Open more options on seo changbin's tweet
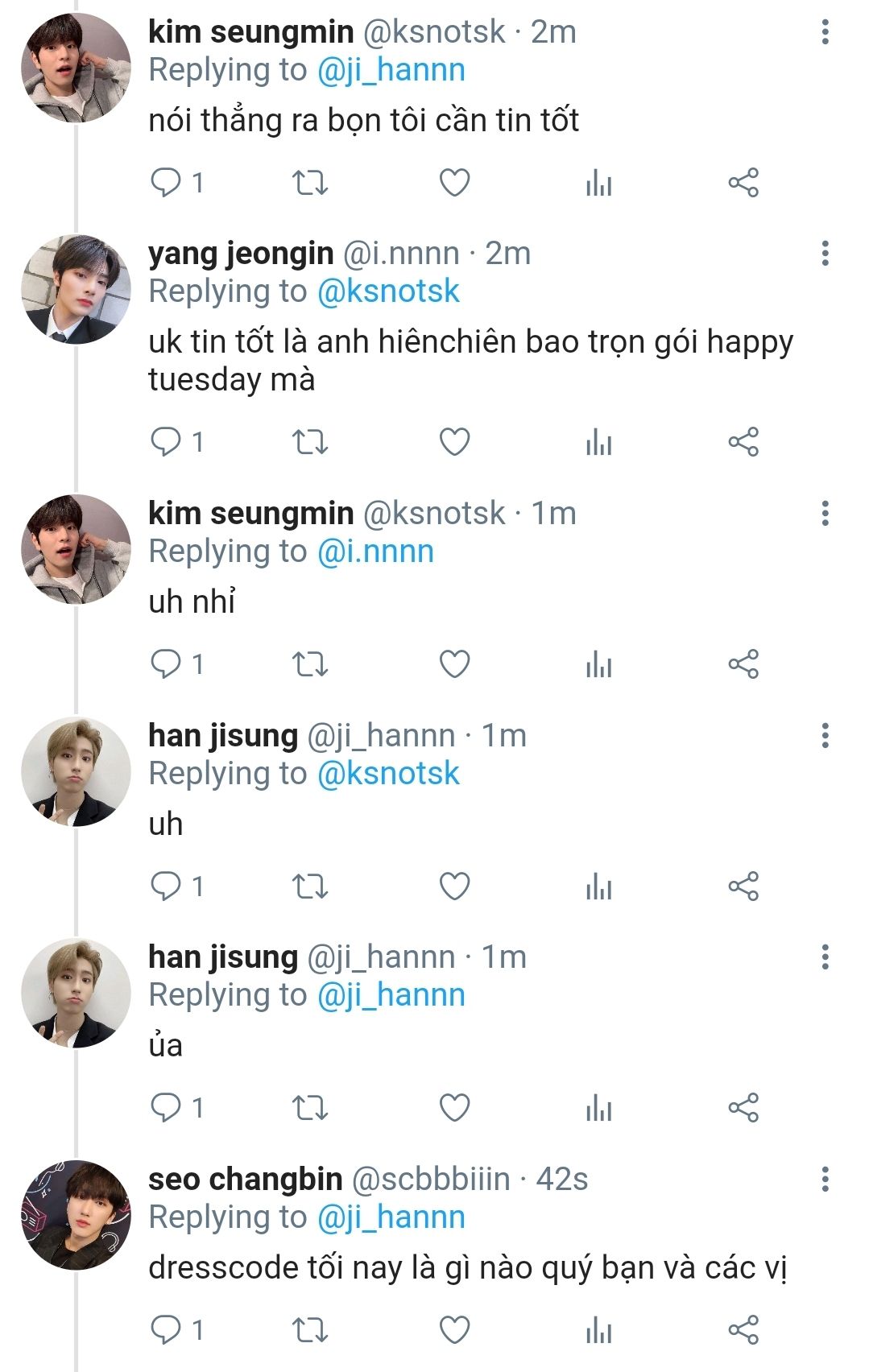 825,1180
